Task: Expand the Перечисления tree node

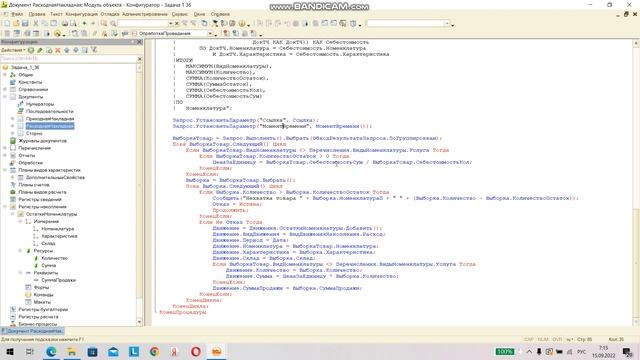Action: pyautogui.click(x=5, y=148)
